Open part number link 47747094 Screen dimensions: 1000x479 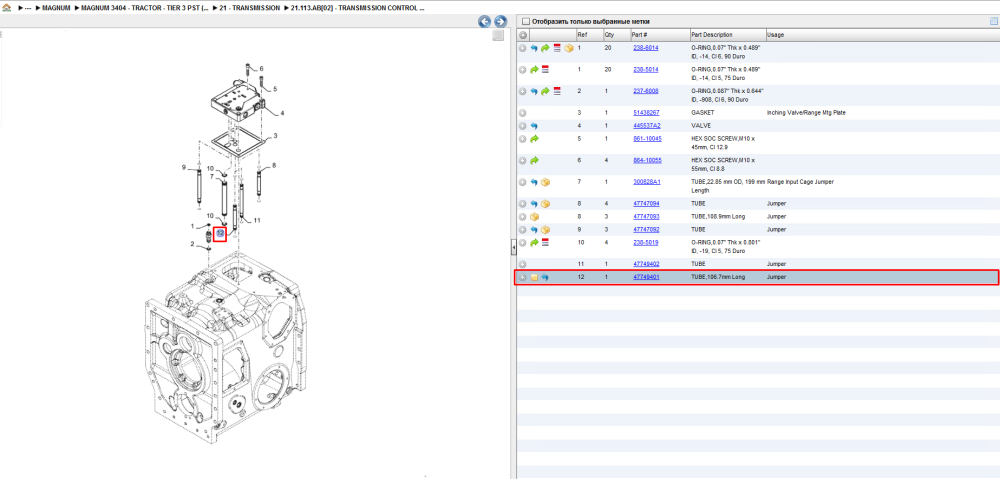(646, 204)
